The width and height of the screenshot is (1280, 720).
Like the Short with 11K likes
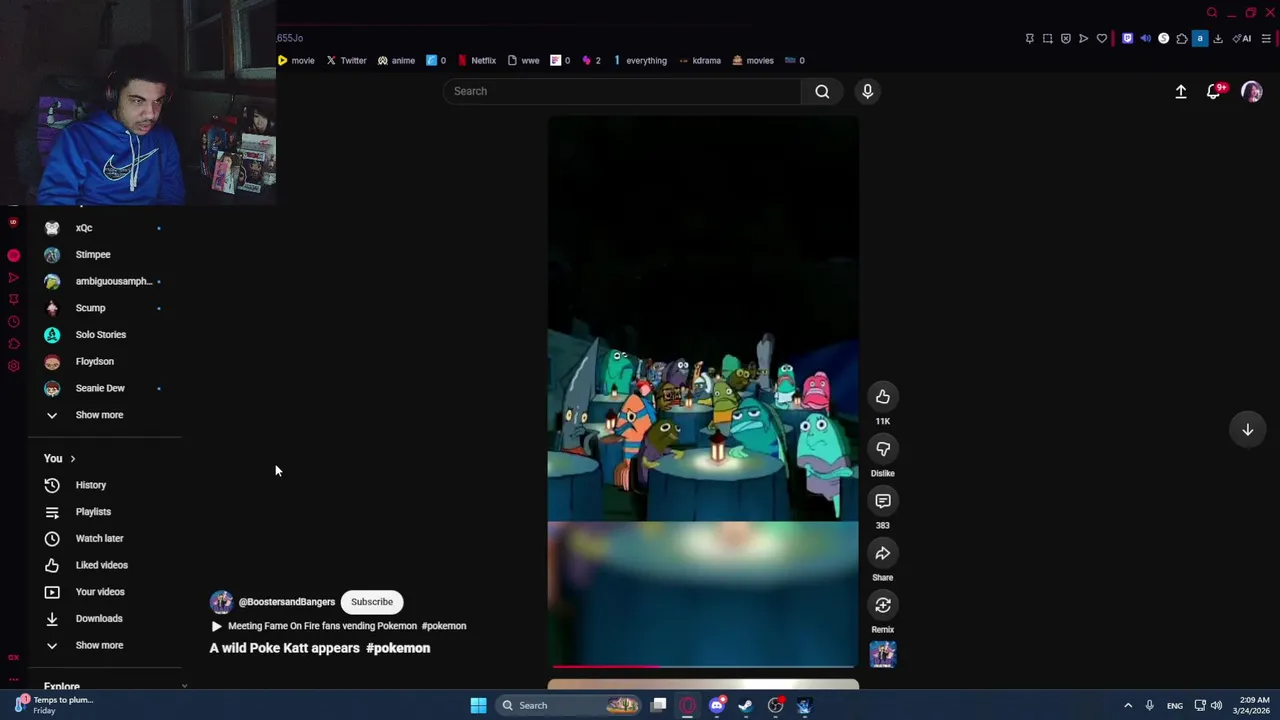click(883, 397)
